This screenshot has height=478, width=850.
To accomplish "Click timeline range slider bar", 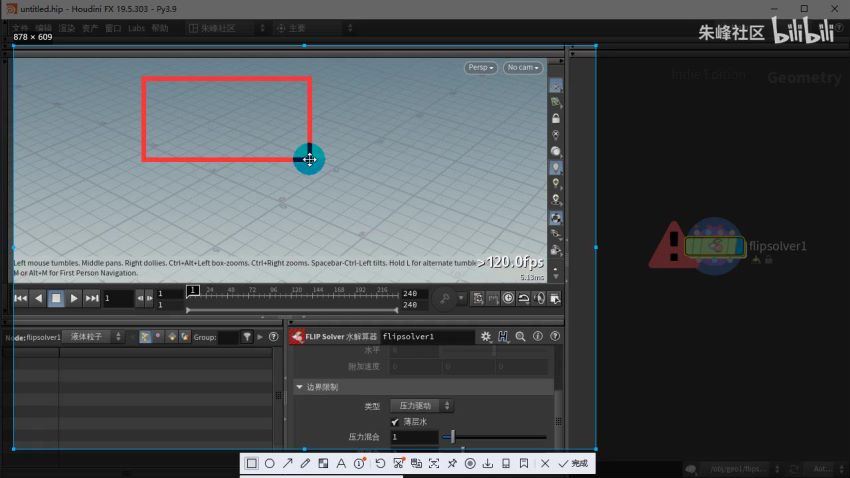I will pyautogui.click(x=292, y=310).
